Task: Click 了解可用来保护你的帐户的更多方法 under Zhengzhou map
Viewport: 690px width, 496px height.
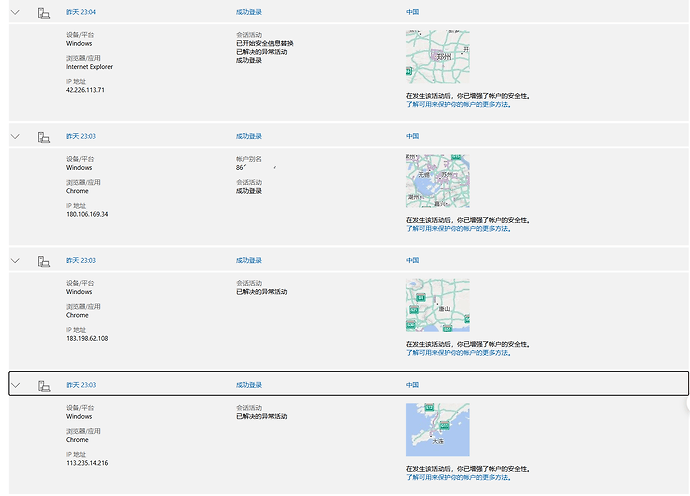Action: pyautogui.click(x=458, y=105)
